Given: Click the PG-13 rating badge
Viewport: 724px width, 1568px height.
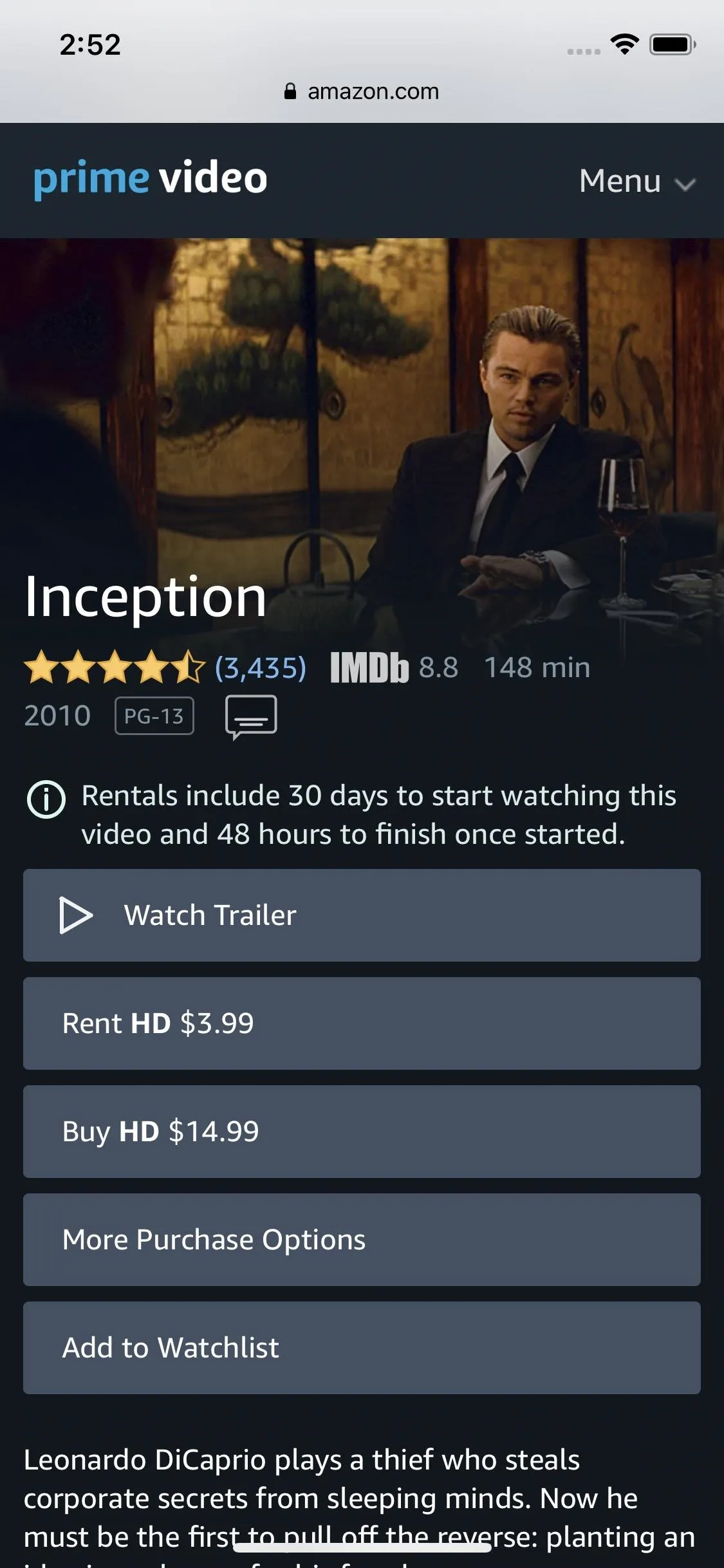Looking at the screenshot, I should tap(154, 716).
